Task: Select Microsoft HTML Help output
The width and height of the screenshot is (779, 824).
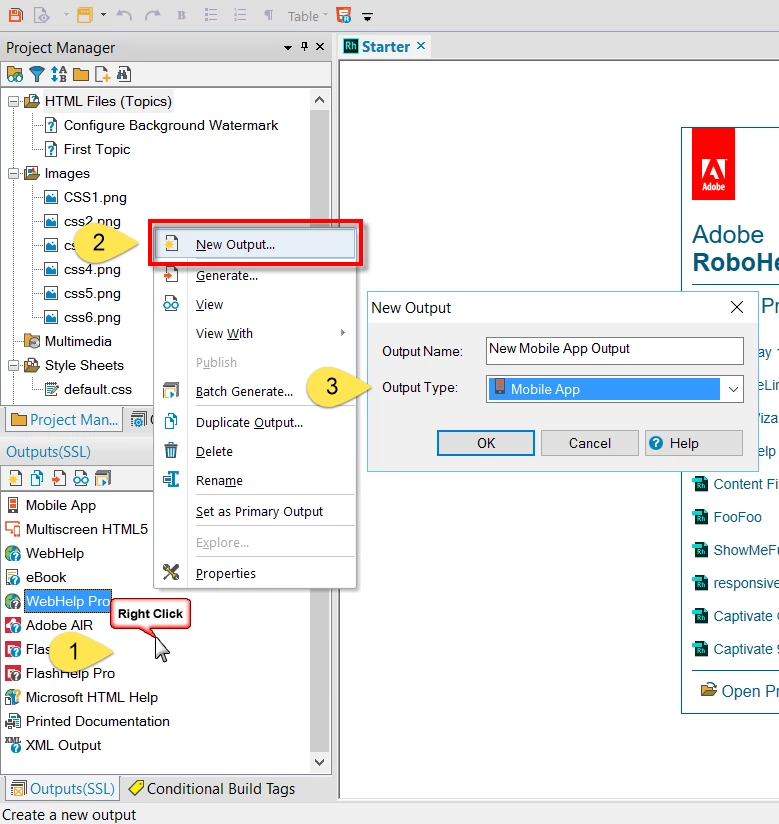Action: (x=91, y=697)
